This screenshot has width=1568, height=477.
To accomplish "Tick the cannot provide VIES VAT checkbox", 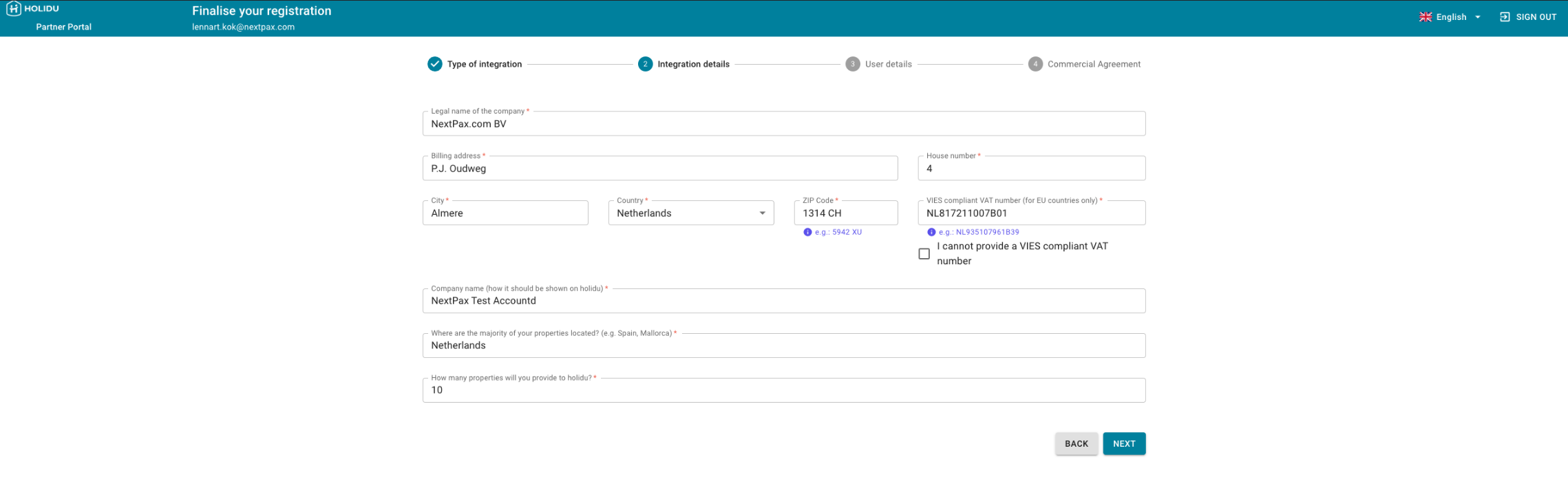I will click(924, 254).
